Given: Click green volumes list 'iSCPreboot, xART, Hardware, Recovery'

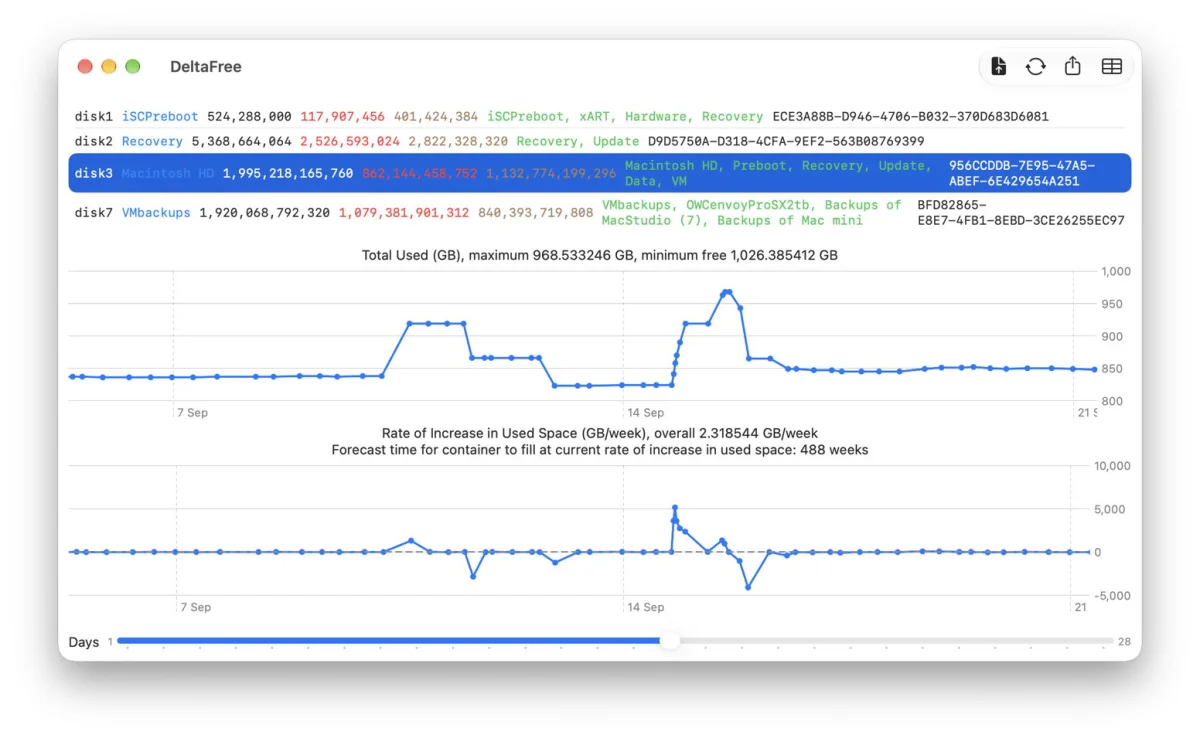Looking at the screenshot, I should [x=625, y=117].
